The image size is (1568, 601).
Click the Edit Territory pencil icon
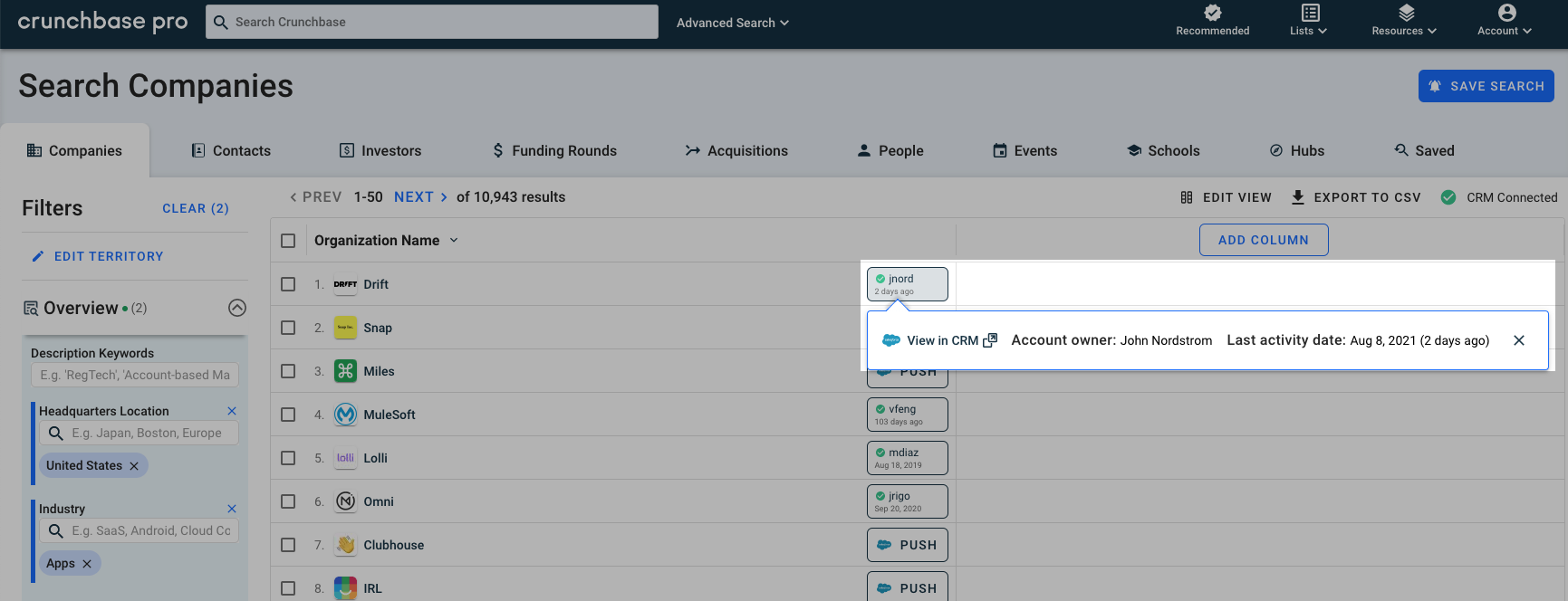(37, 256)
